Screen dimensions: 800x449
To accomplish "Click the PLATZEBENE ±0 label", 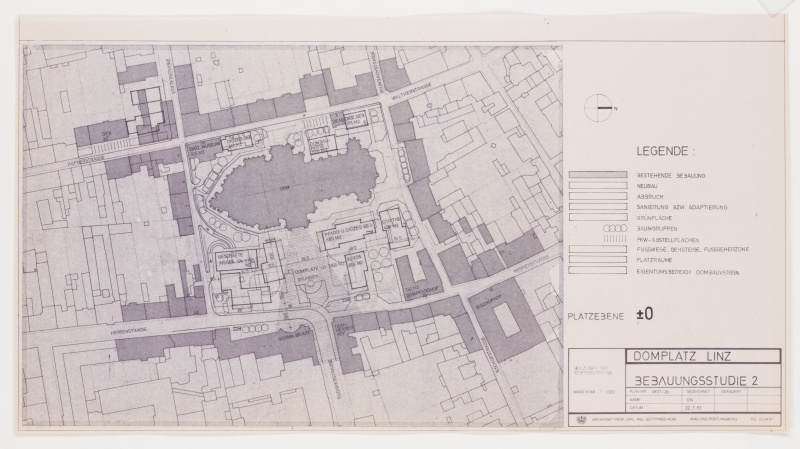I will click(x=610, y=315).
